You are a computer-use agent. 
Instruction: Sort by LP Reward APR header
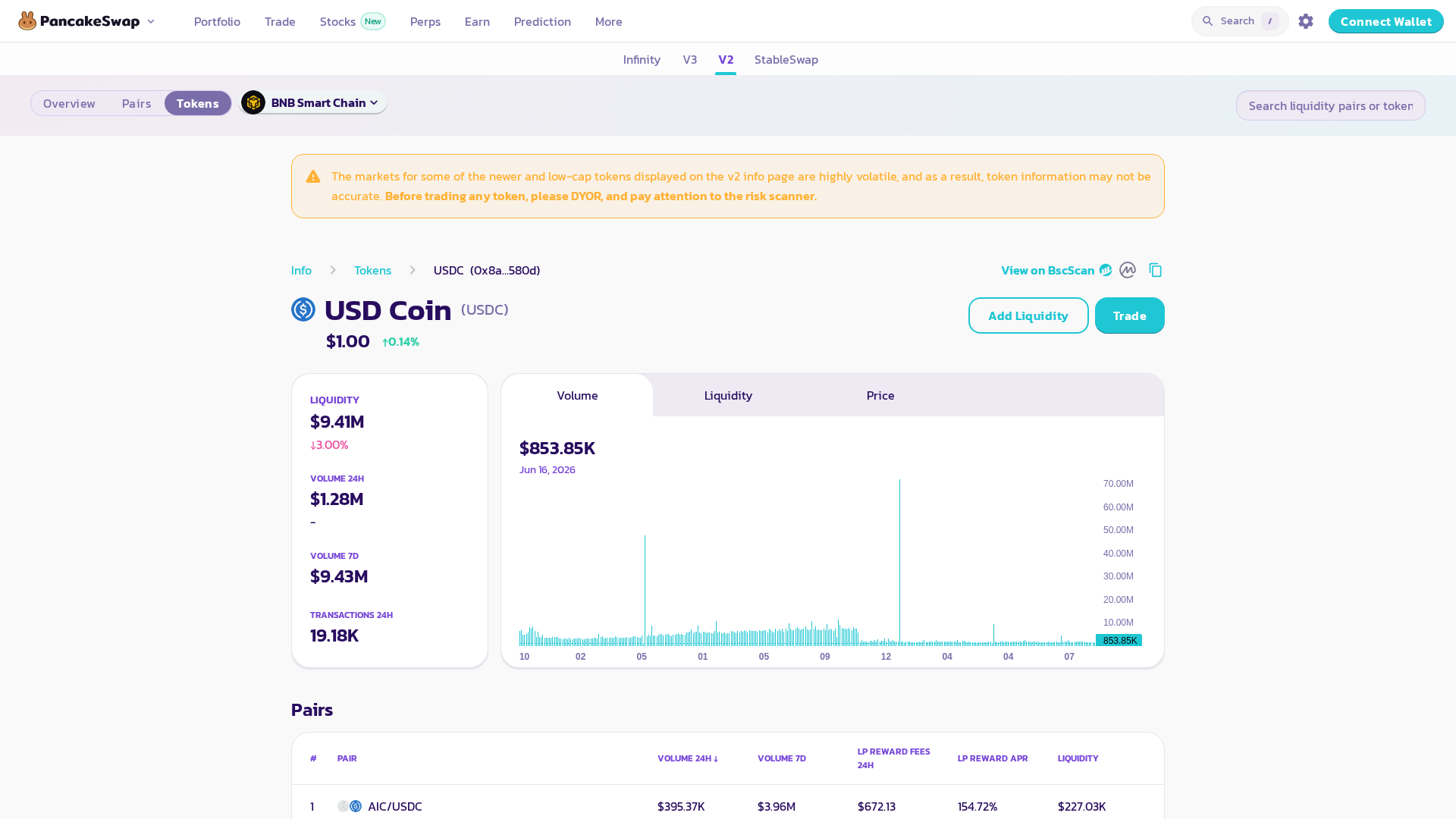click(993, 758)
